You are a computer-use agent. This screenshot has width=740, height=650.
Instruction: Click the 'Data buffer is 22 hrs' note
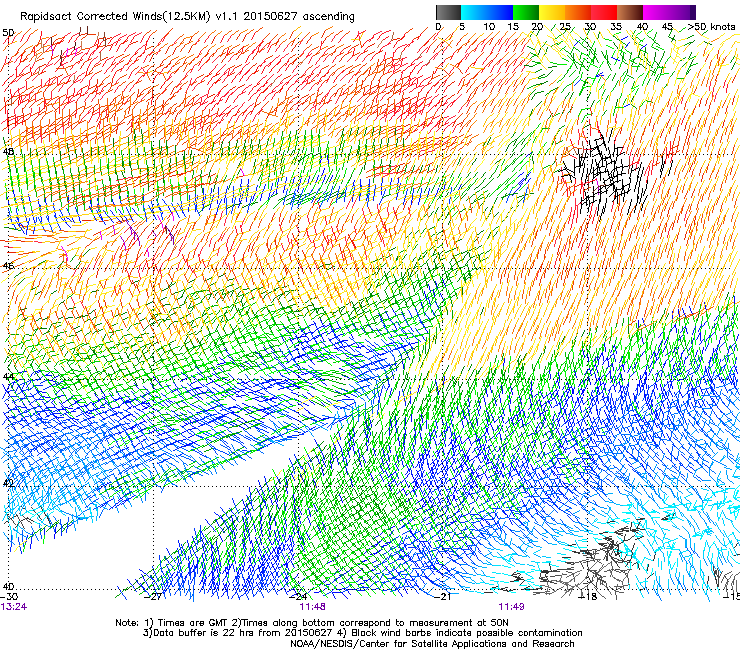(x=238, y=633)
